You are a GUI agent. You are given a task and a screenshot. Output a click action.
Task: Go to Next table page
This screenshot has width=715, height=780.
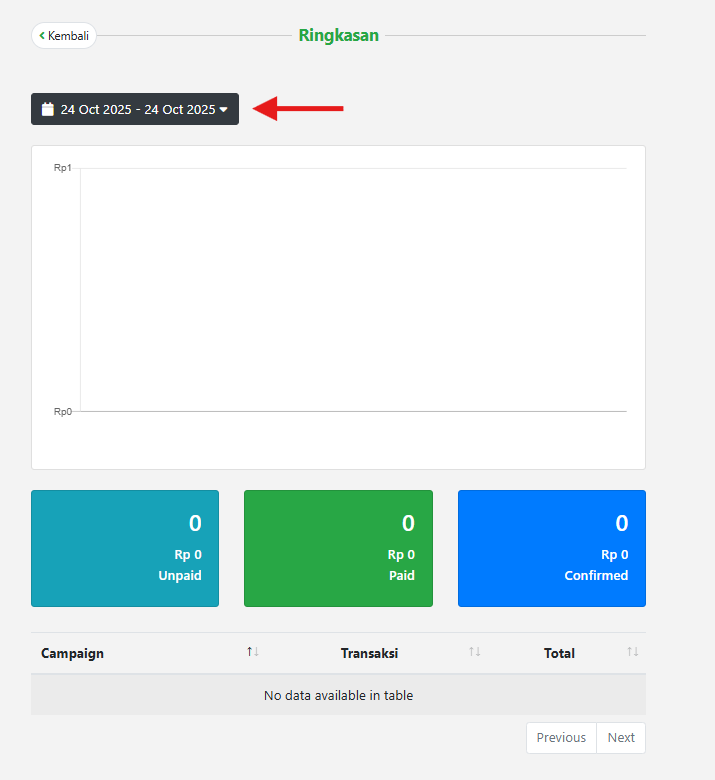coord(621,737)
